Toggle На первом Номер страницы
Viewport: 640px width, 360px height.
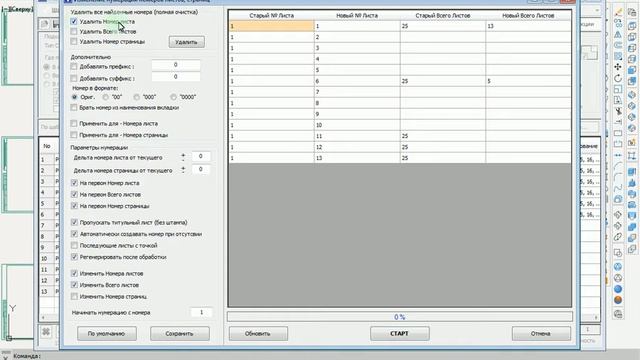pyautogui.click(x=74, y=206)
